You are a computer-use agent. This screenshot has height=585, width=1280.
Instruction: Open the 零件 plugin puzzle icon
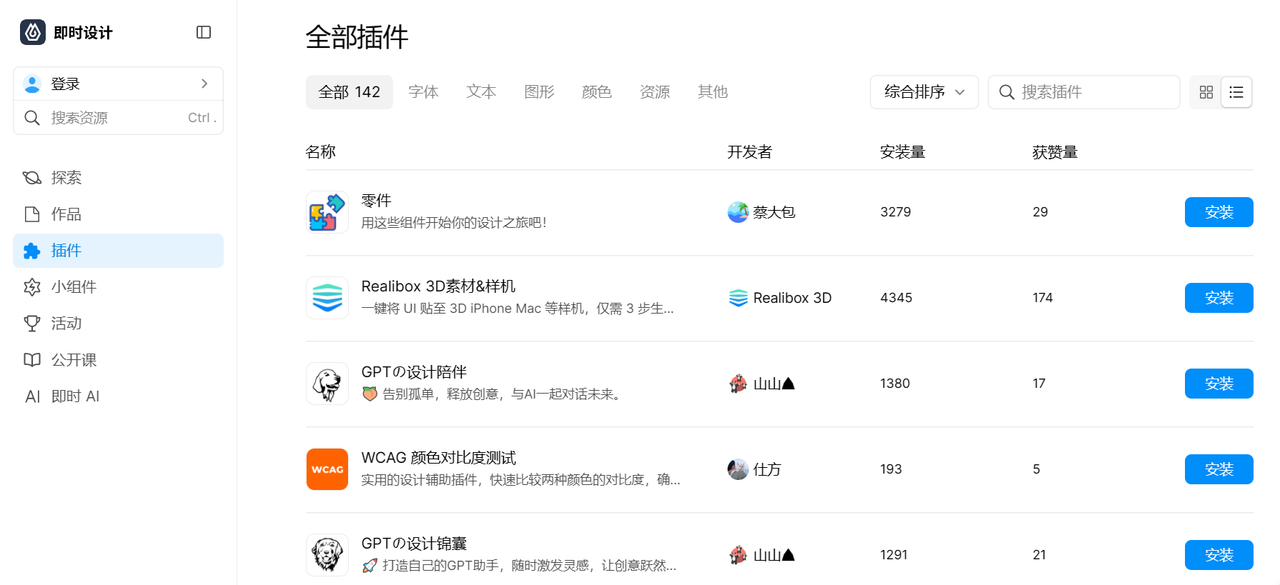327,212
